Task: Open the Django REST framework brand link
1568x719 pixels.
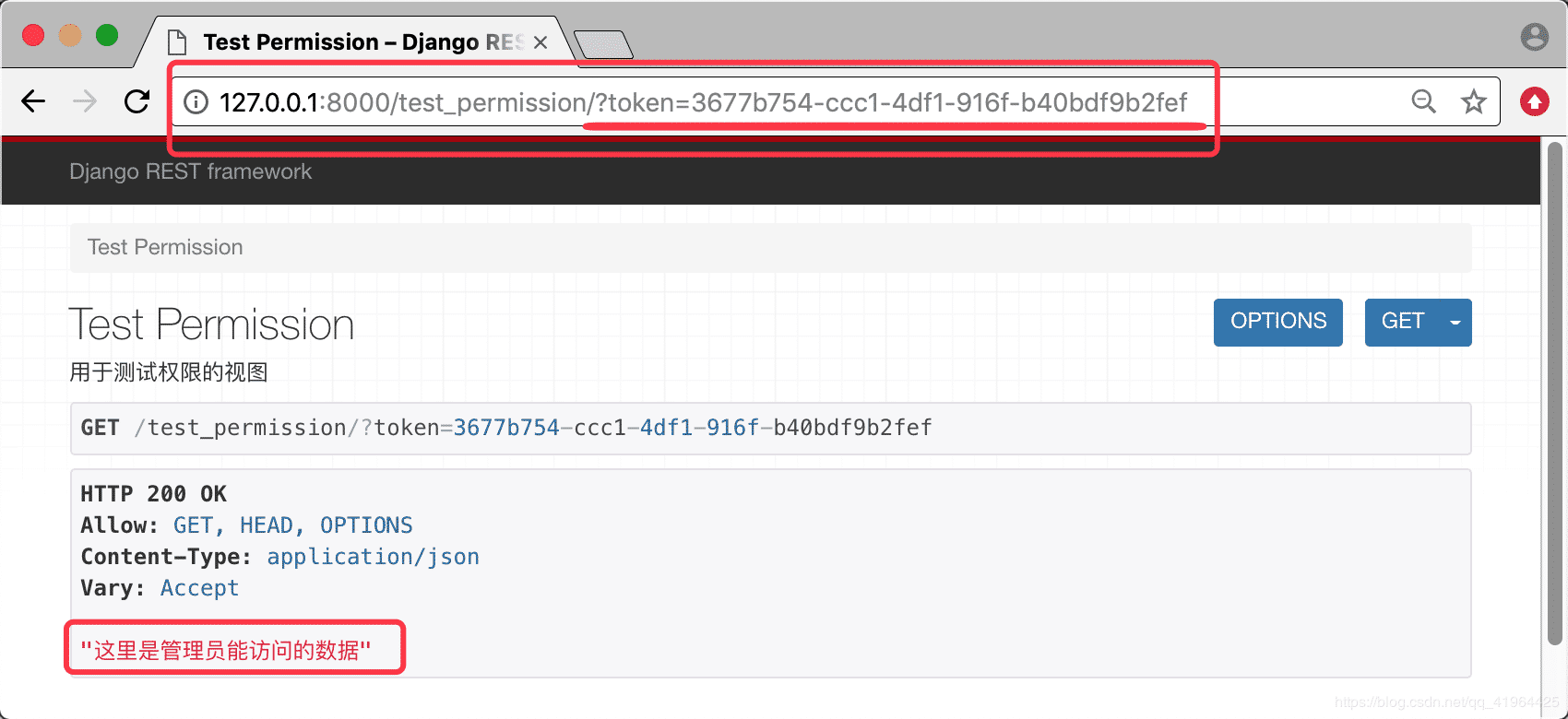Action: pos(190,171)
